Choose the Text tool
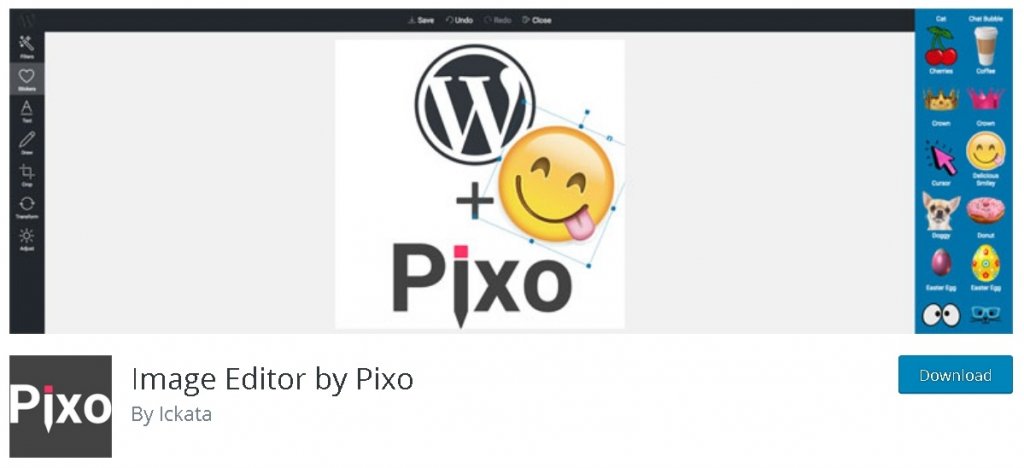 click(27, 111)
